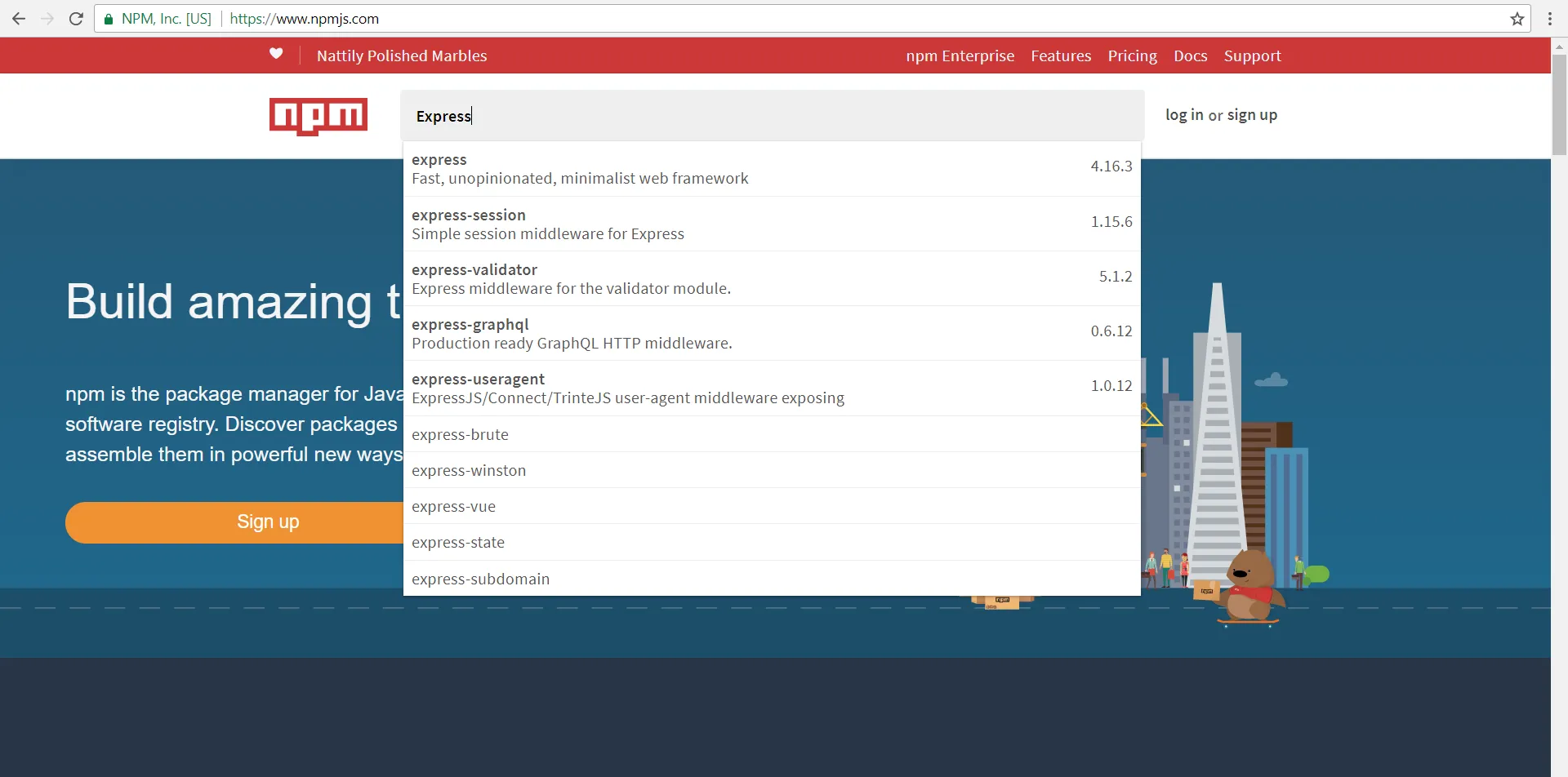Click the log in link

(x=1184, y=115)
